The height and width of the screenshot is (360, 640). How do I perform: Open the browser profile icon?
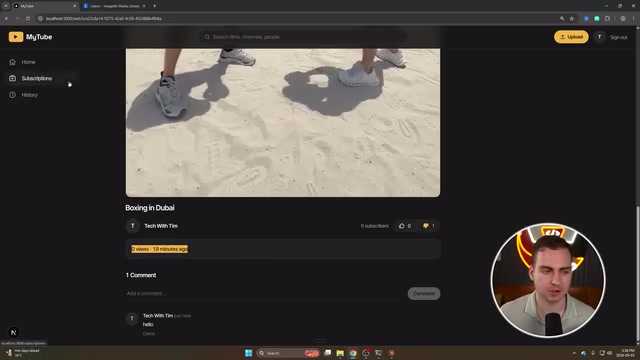[623, 18]
